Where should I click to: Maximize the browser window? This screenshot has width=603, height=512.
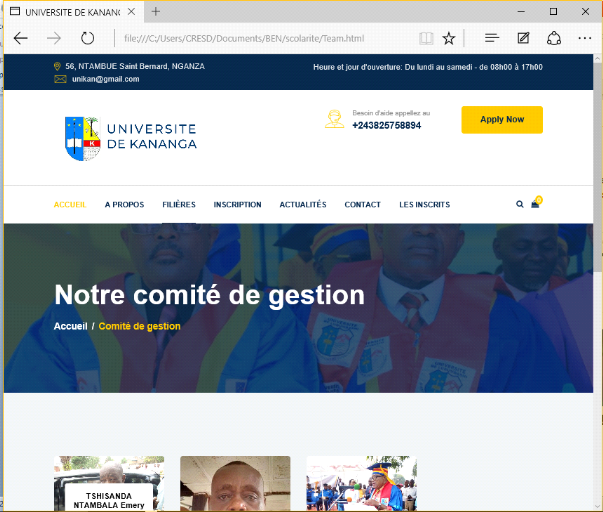(553, 12)
